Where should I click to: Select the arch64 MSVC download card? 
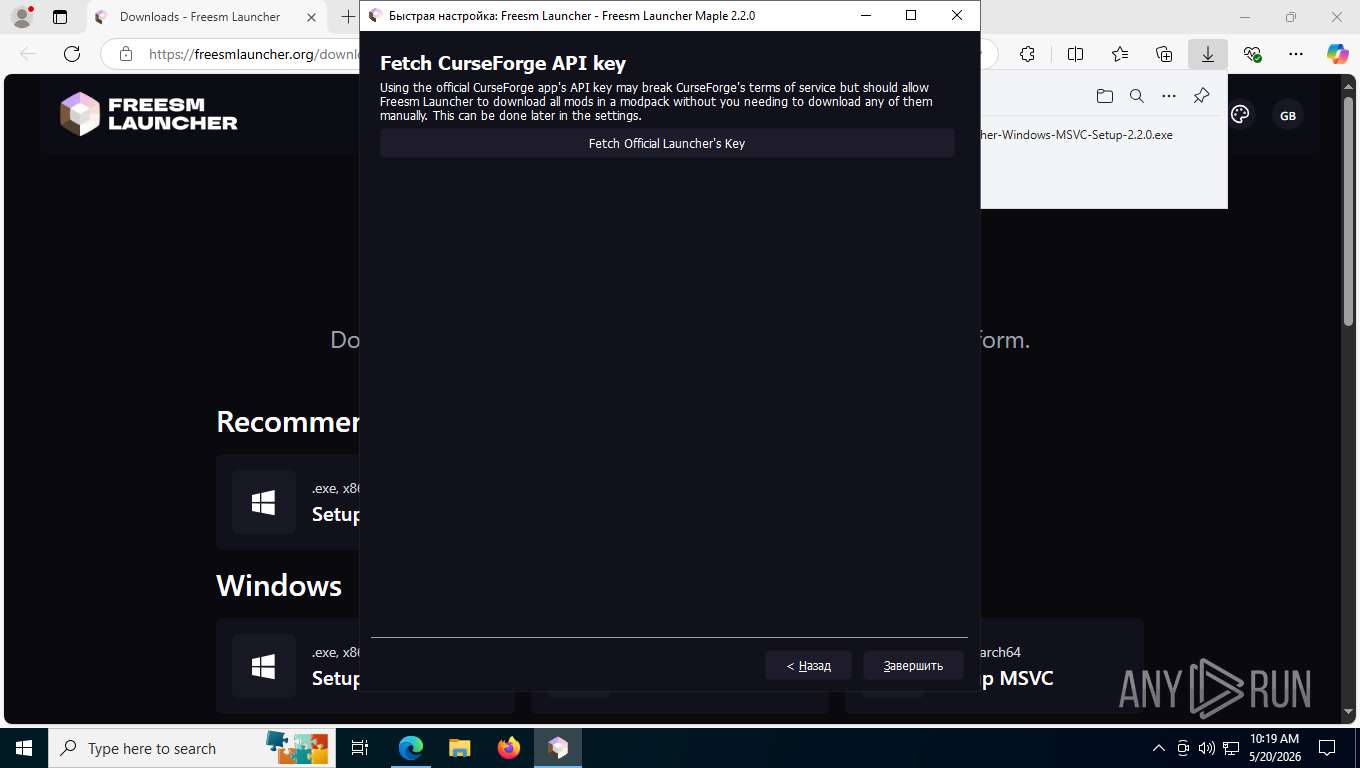(x=1062, y=666)
